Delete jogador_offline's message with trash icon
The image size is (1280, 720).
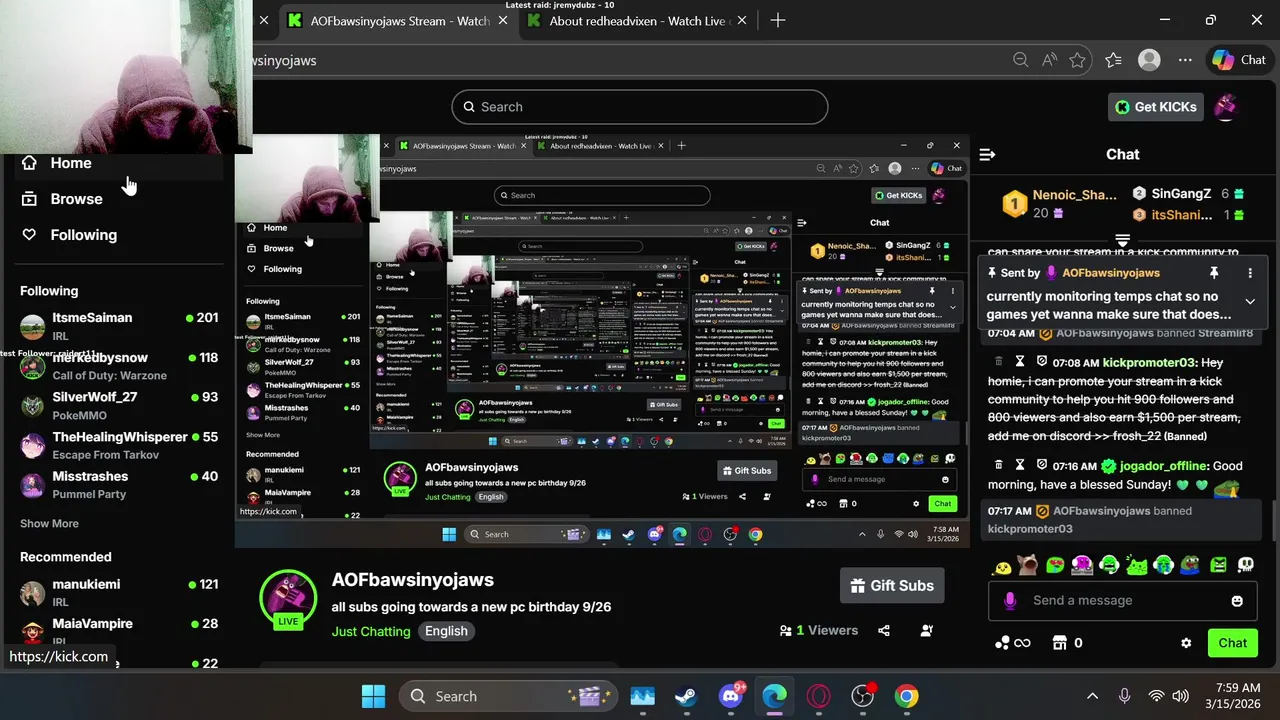tap(998, 465)
